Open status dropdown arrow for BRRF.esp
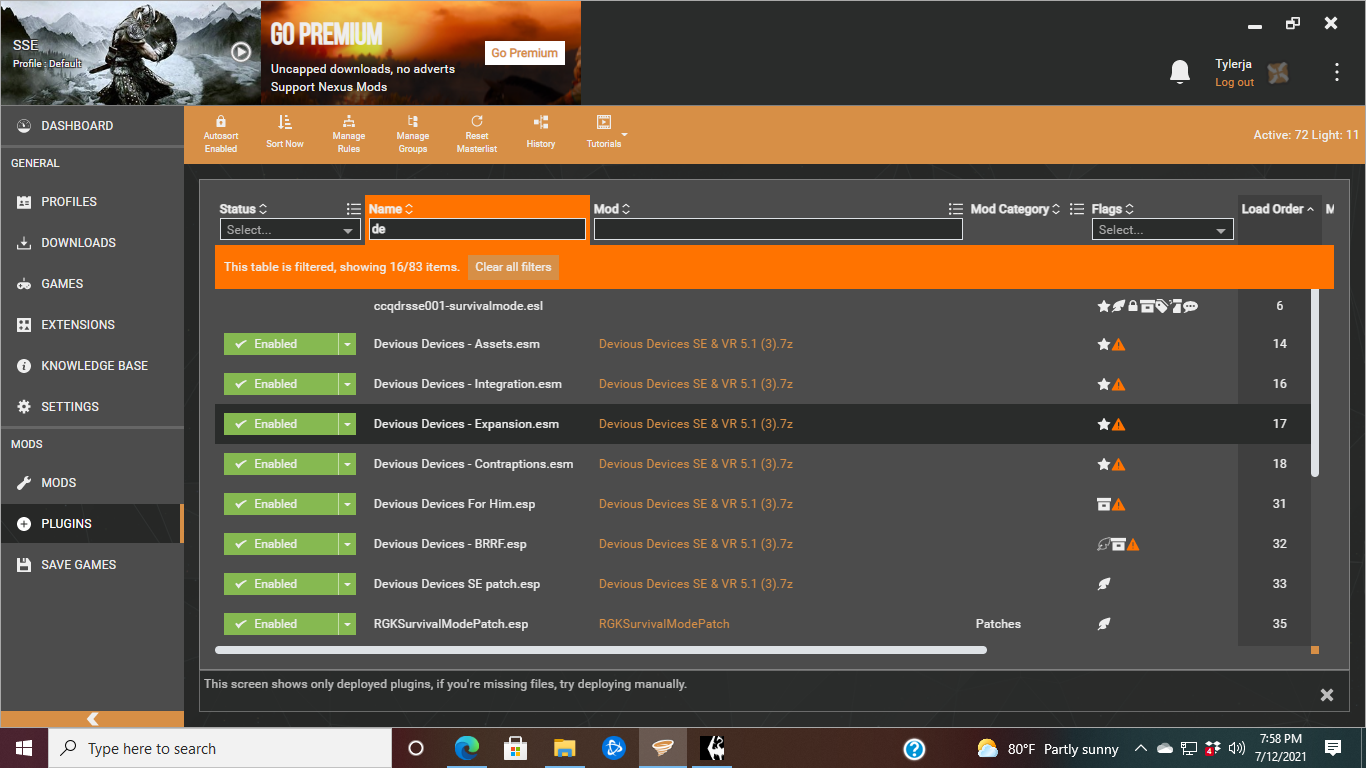1366x768 pixels. [x=348, y=544]
